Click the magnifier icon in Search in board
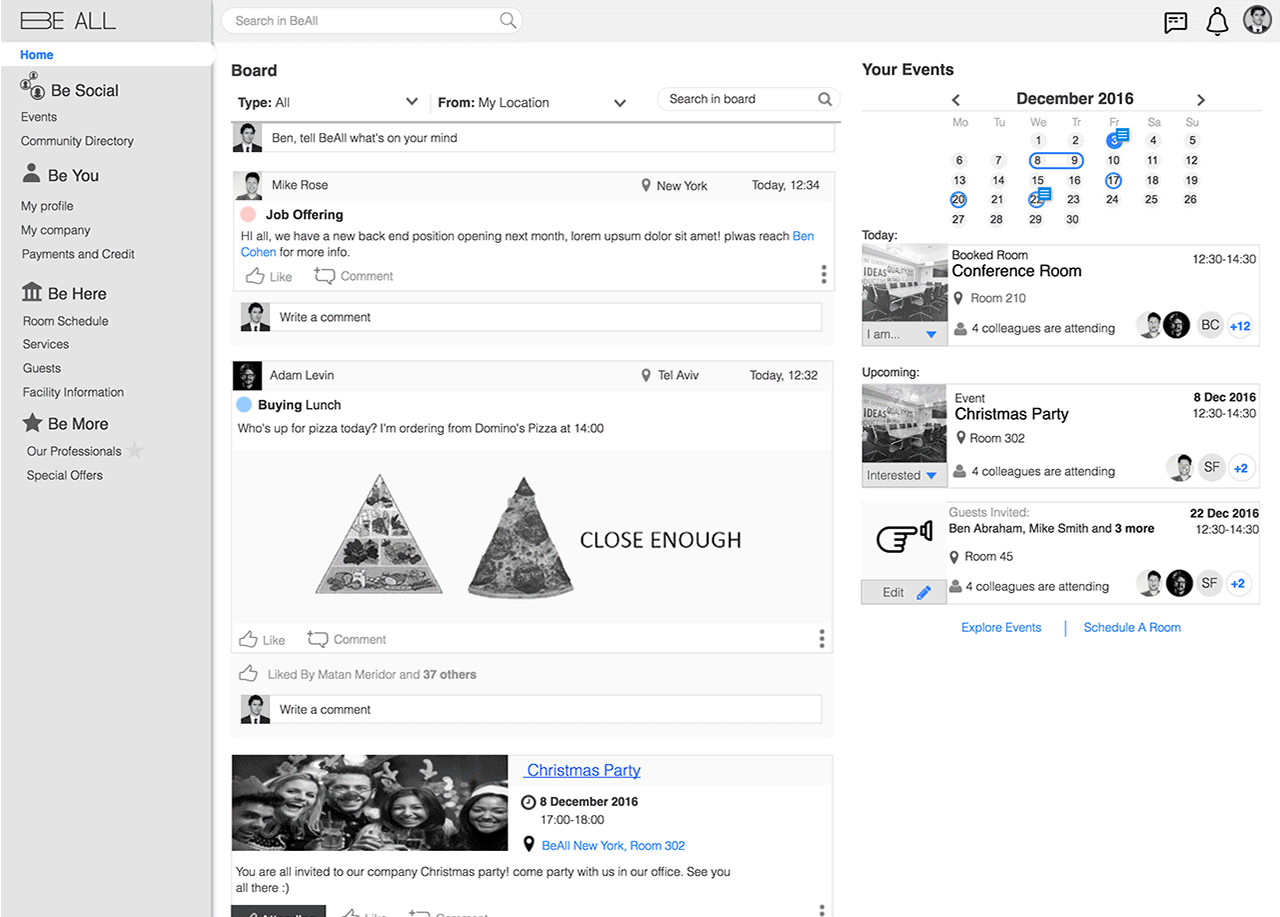This screenshot has width=1280, height=917. (x=825, y=99)
